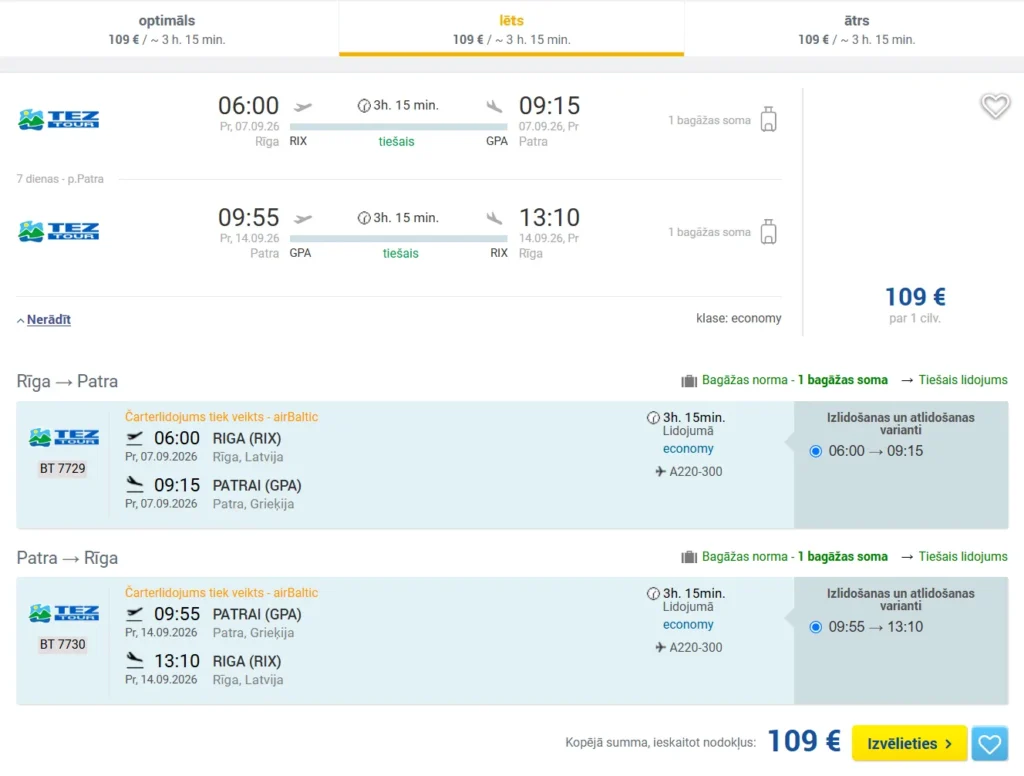1024x776 pixels.
Task: Click economy link for BT 7730 flight
Action: (688, 624)
